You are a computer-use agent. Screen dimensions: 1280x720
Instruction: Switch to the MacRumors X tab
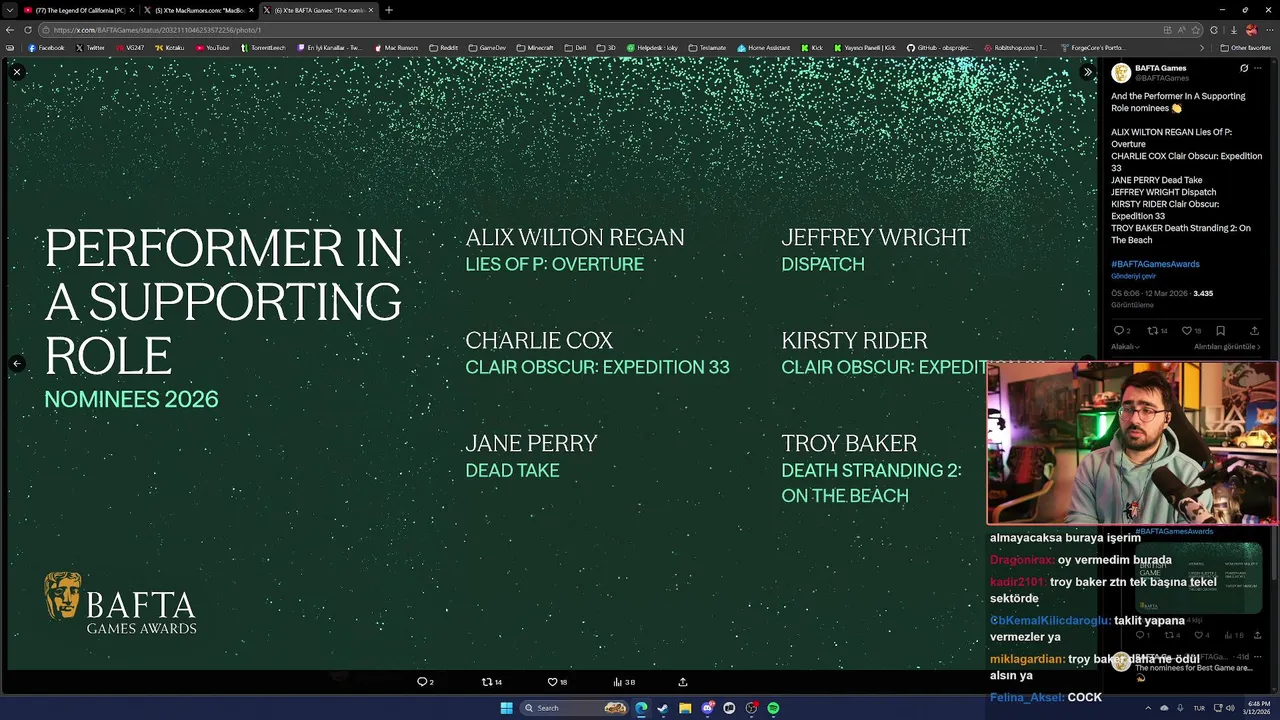click(200, 10)
